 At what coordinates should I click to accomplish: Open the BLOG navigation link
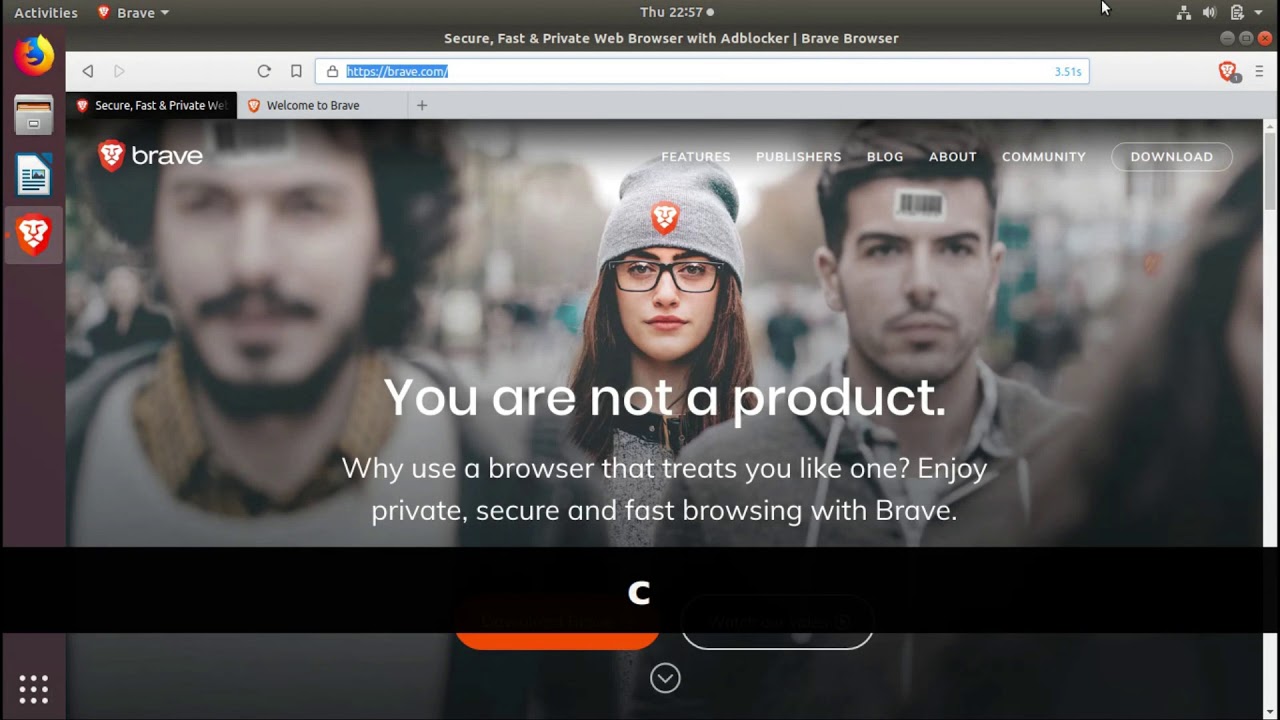(885, 157)
